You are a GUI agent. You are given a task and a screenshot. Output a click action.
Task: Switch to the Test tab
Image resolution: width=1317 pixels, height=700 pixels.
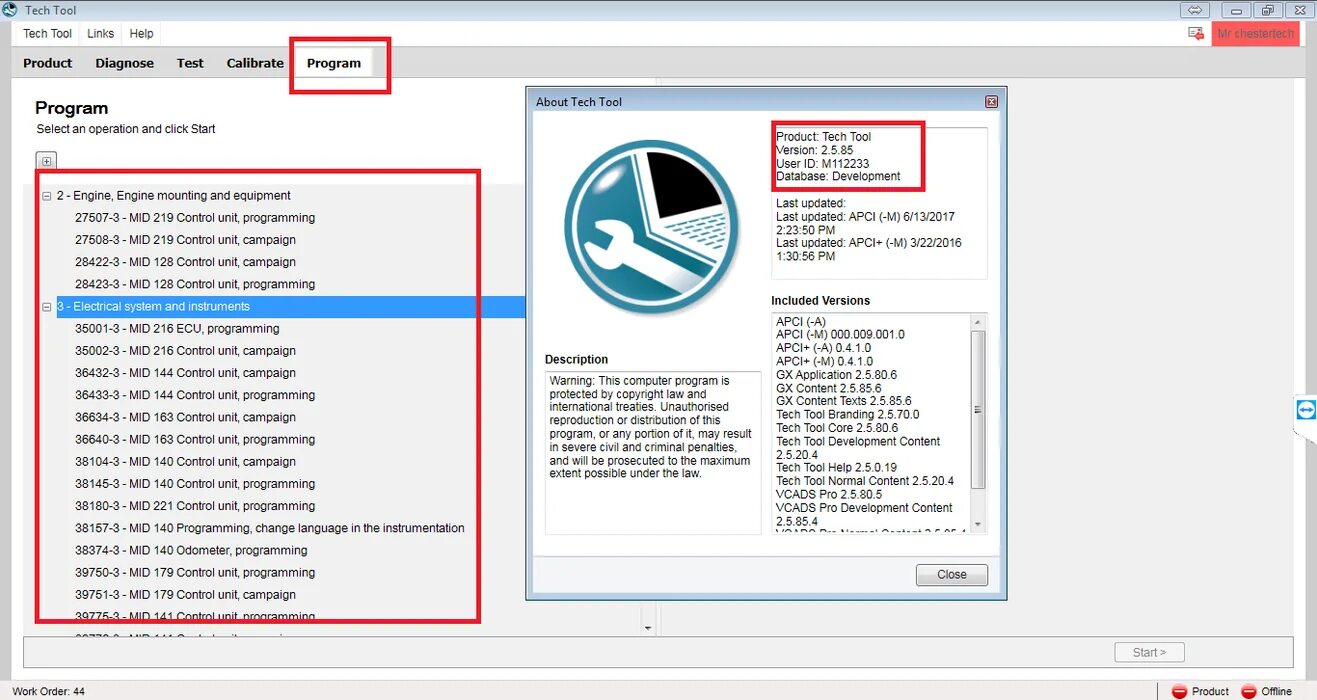coord(190,63)
